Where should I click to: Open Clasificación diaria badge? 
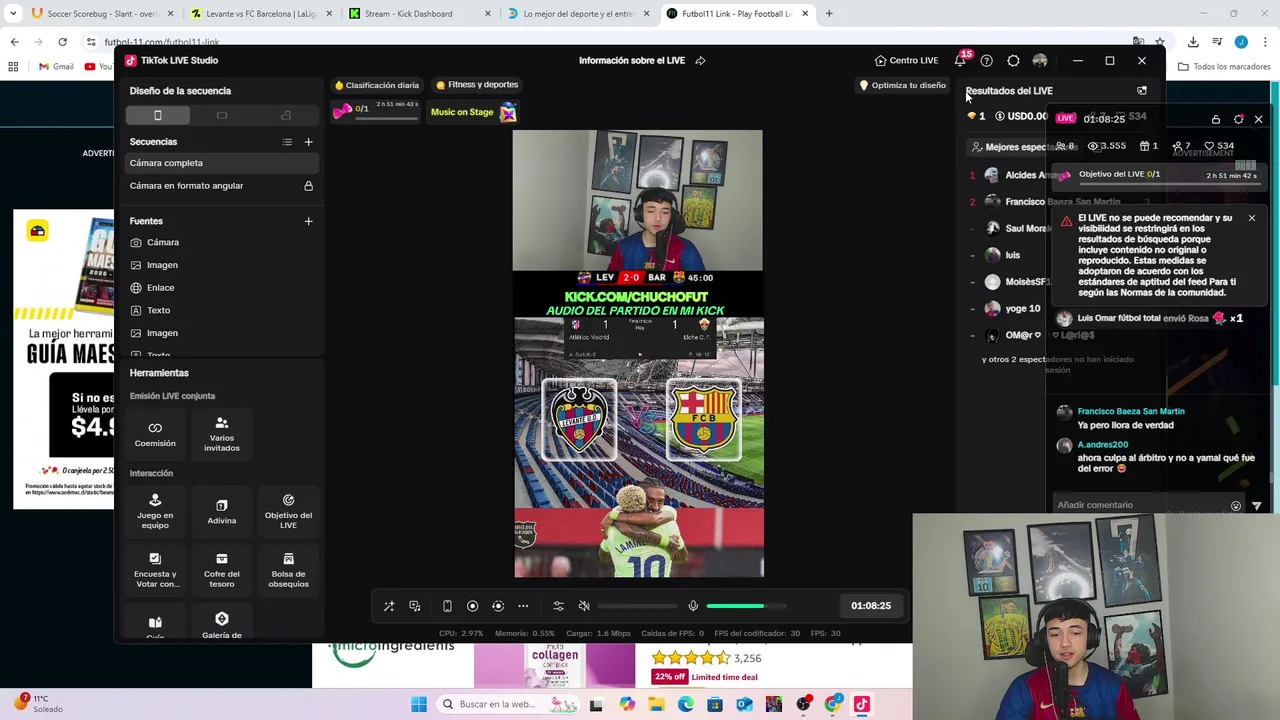pyautogui.click(x=377, y=85)
